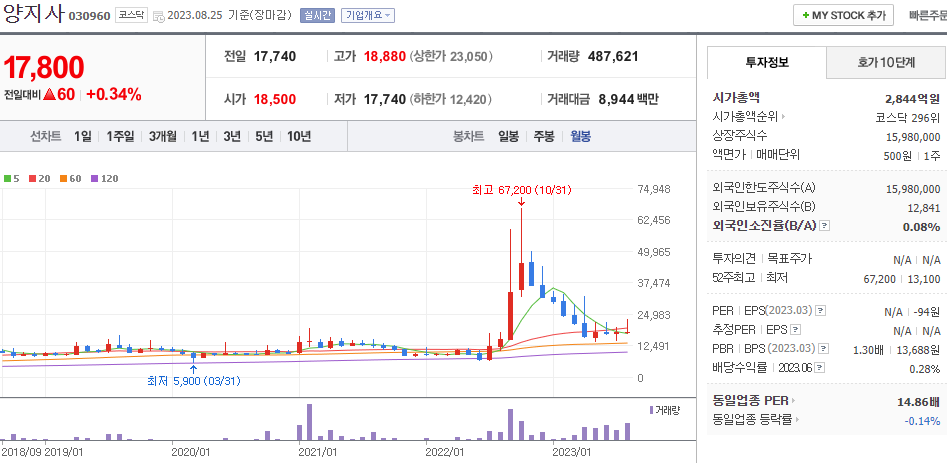Click the 최고 67,200 (10/31) chart marker

[522, 190]
